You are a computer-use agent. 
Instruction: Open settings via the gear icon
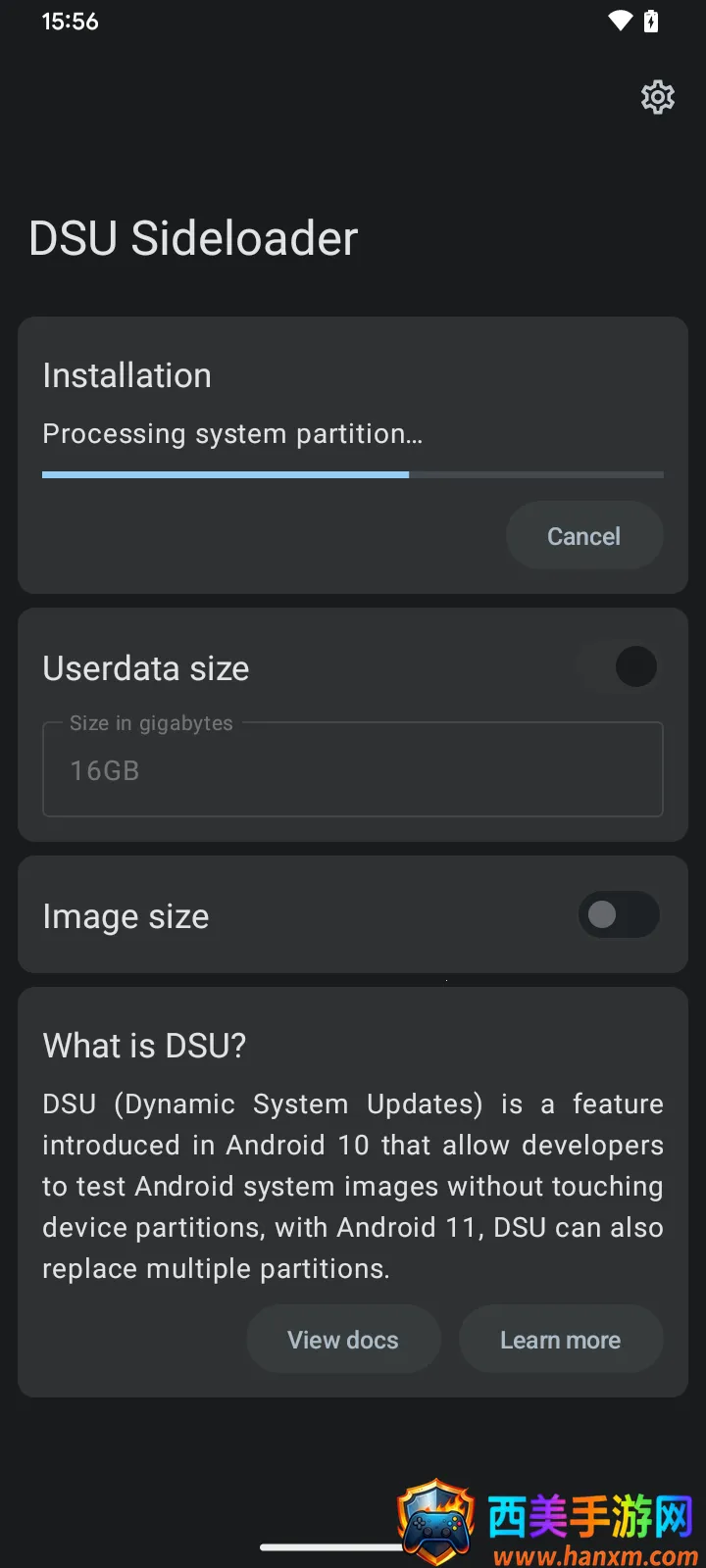click(x=658, y=97)
